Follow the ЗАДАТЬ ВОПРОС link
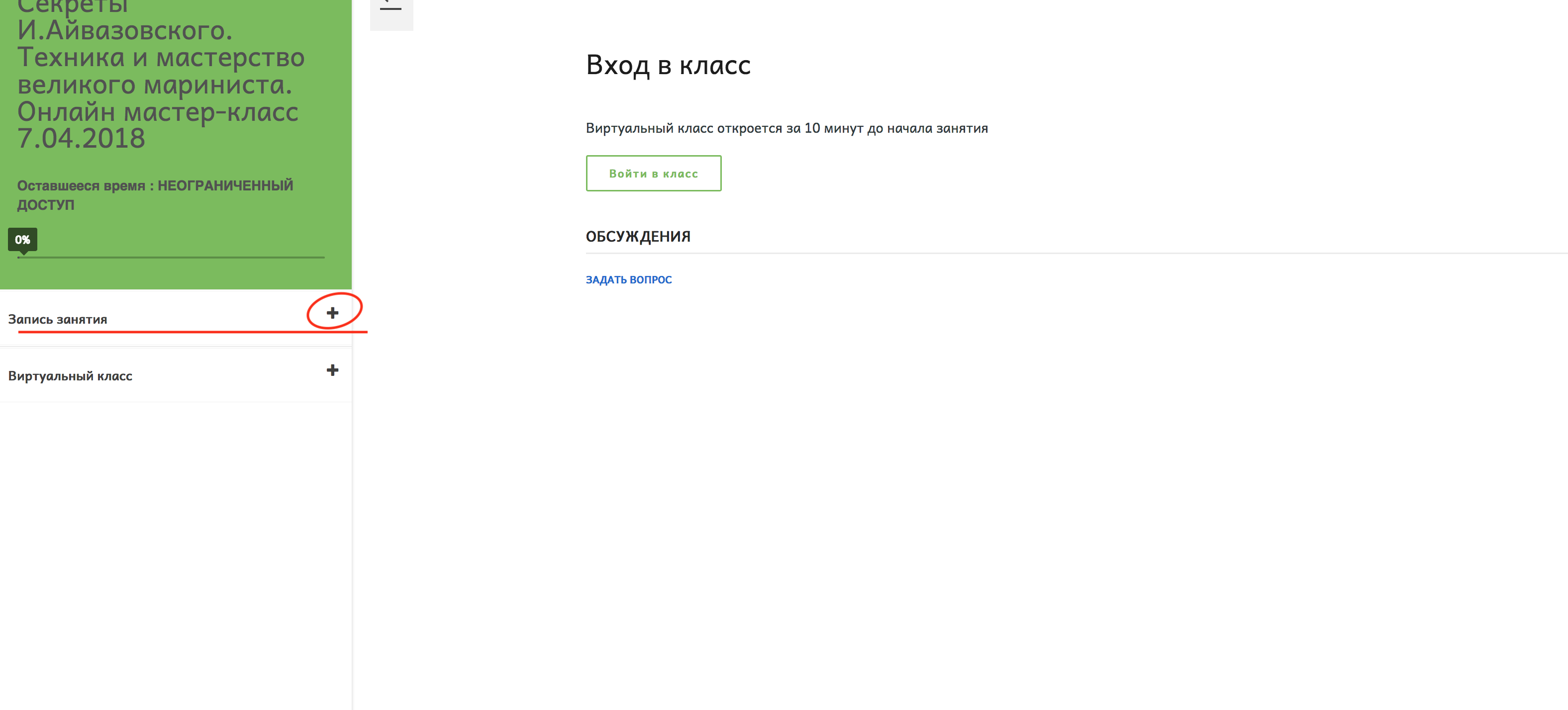 tap(629, 279)
